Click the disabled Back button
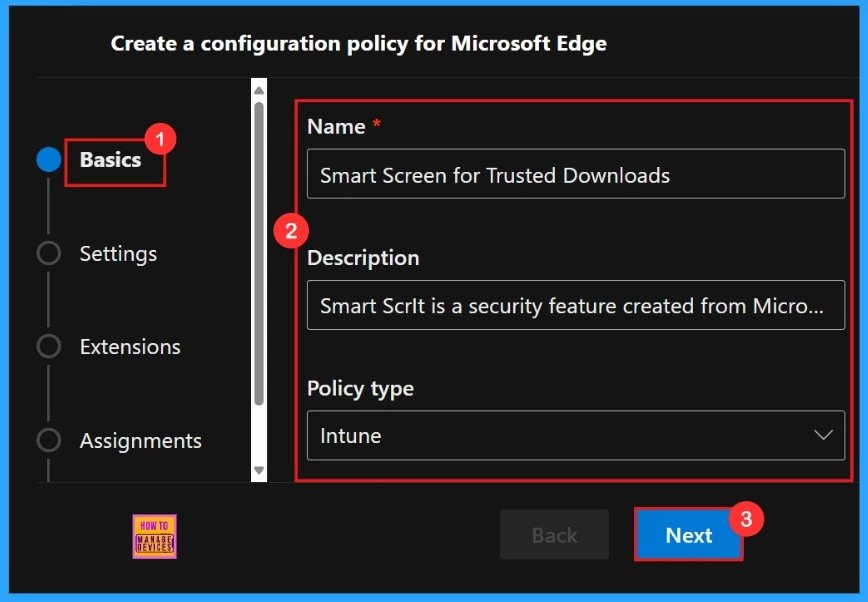The width and height of the screenshot is (868, 602). tap(554, 535)
